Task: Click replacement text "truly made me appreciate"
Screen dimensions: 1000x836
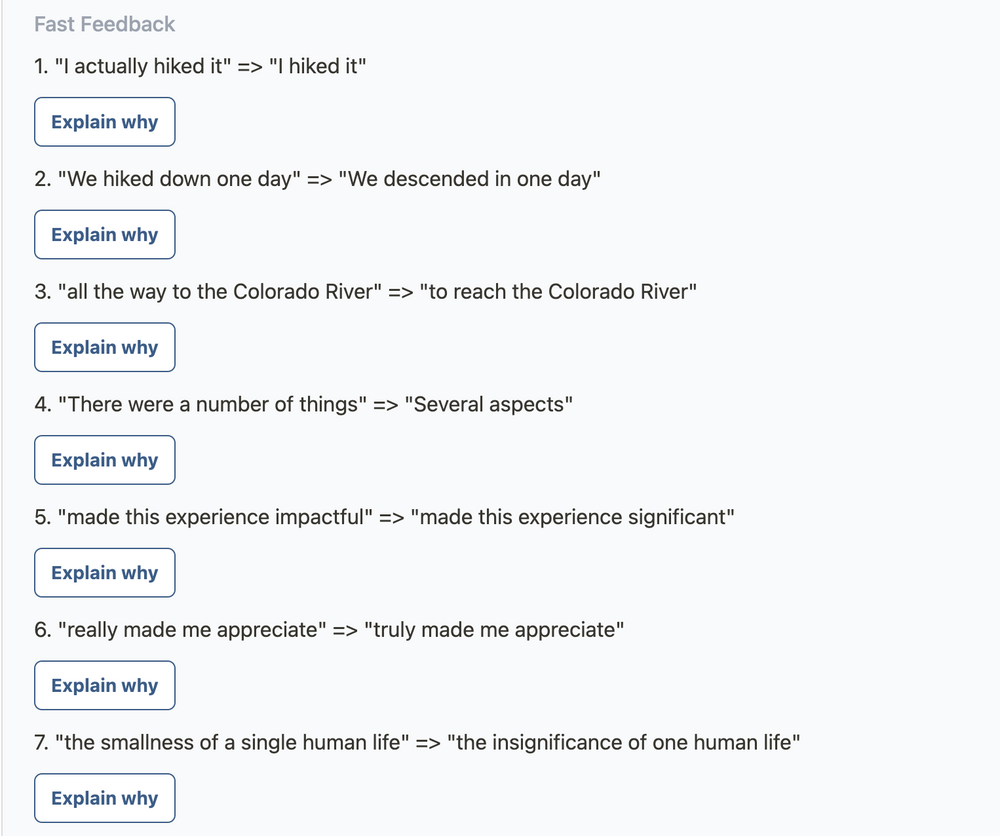Action: click(494, 631)
